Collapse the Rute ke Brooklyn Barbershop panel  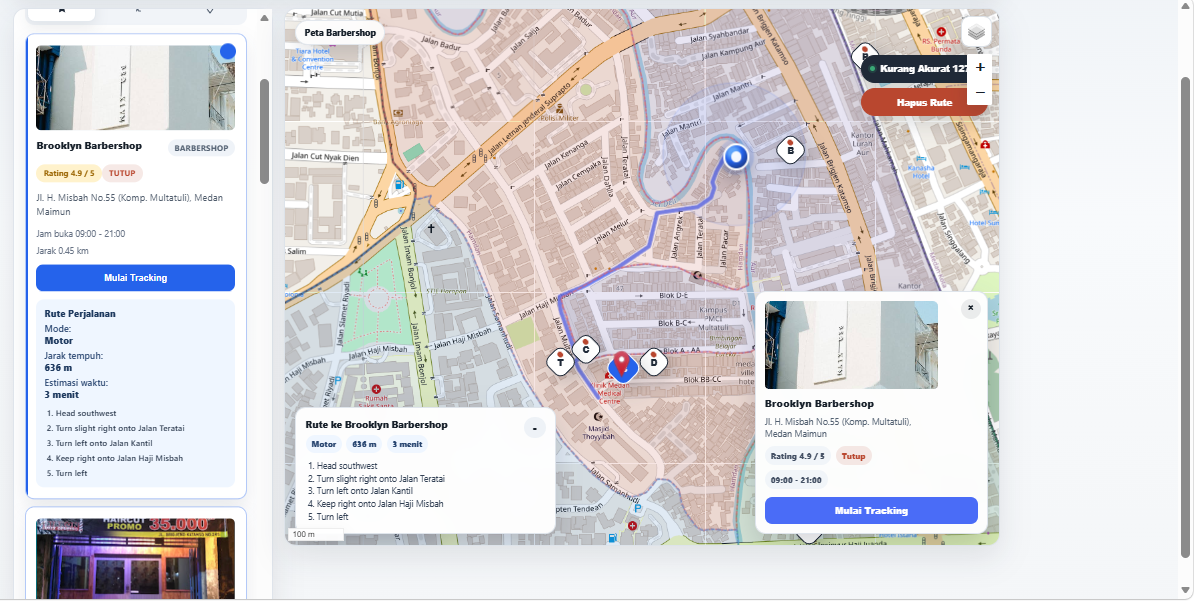tap(535, 428)
